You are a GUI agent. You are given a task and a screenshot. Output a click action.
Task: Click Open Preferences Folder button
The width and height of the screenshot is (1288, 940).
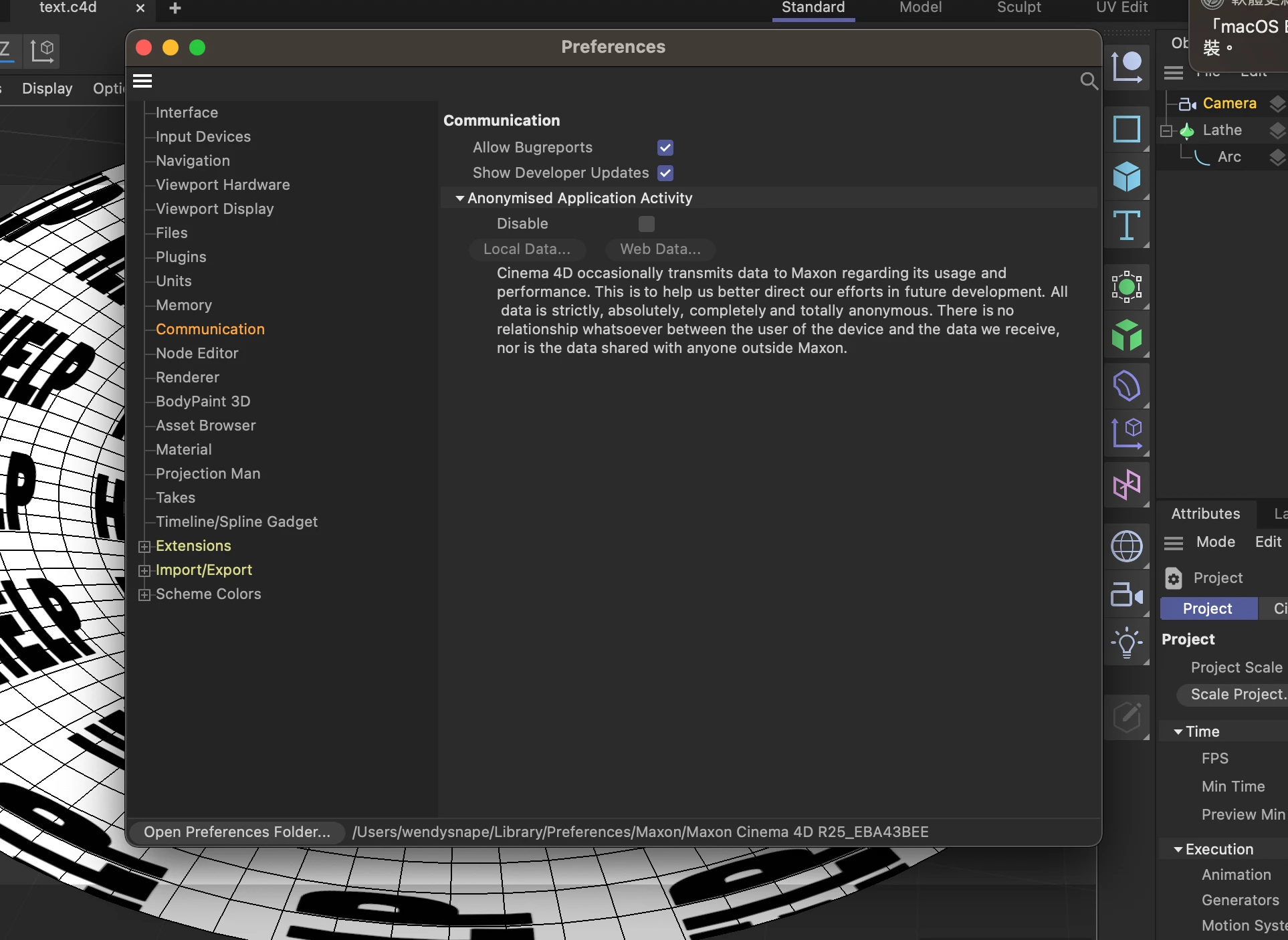pos(237,832)
